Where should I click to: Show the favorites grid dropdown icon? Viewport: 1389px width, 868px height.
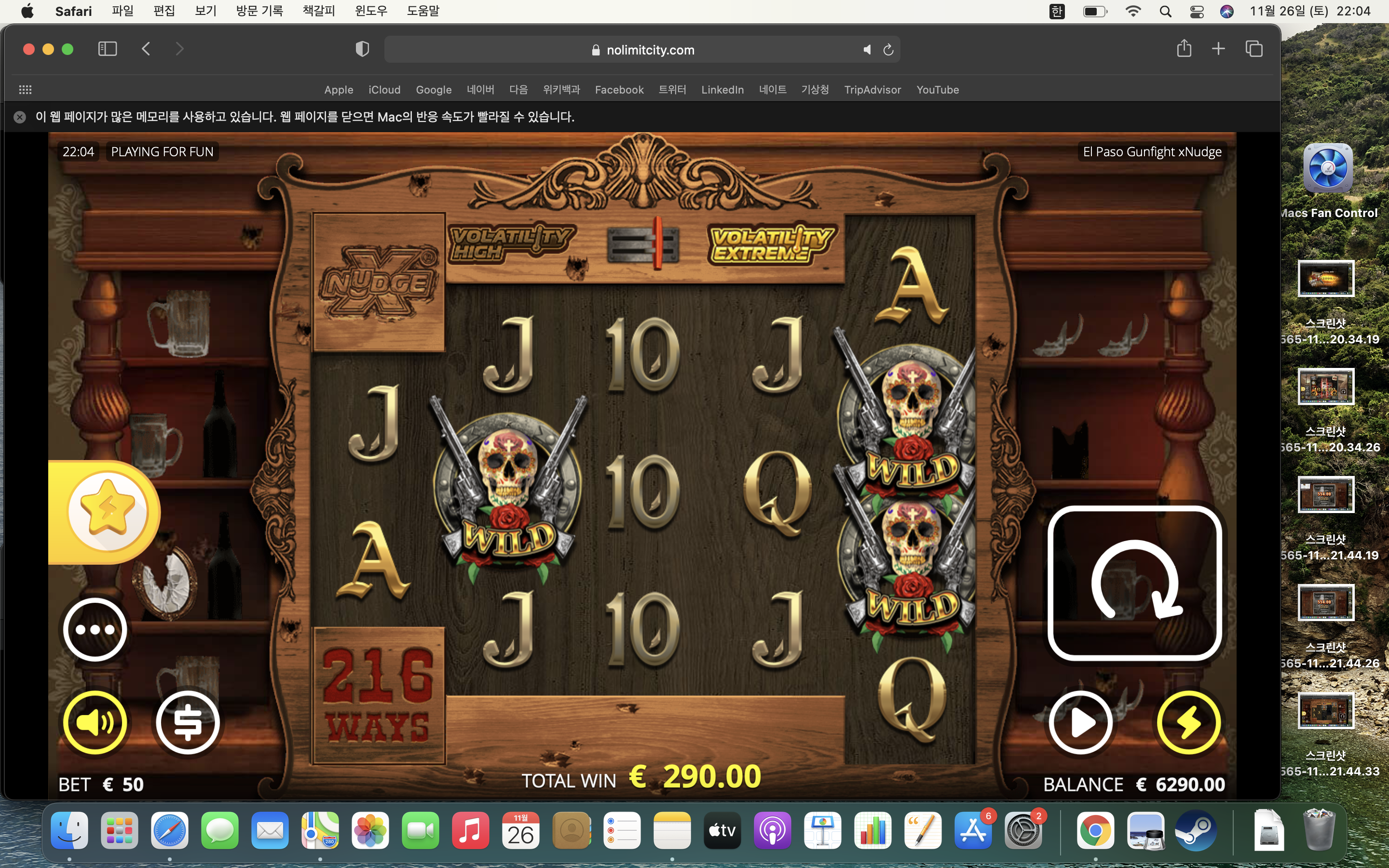pos(25,90)
